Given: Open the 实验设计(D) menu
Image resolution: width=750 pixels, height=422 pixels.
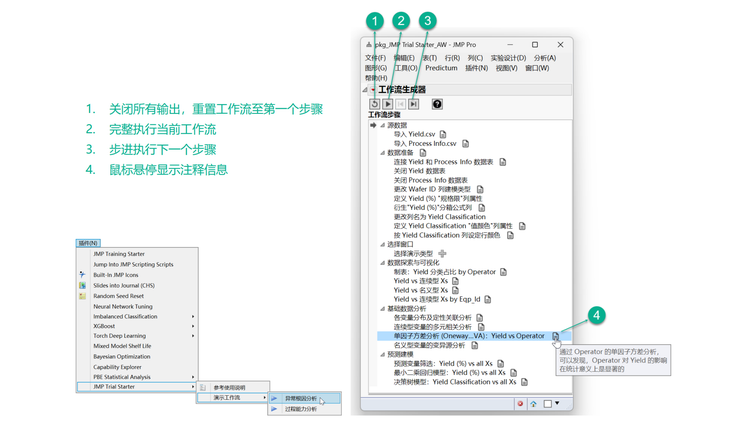Looking at the screenshot, I should [x=508, y=58].
